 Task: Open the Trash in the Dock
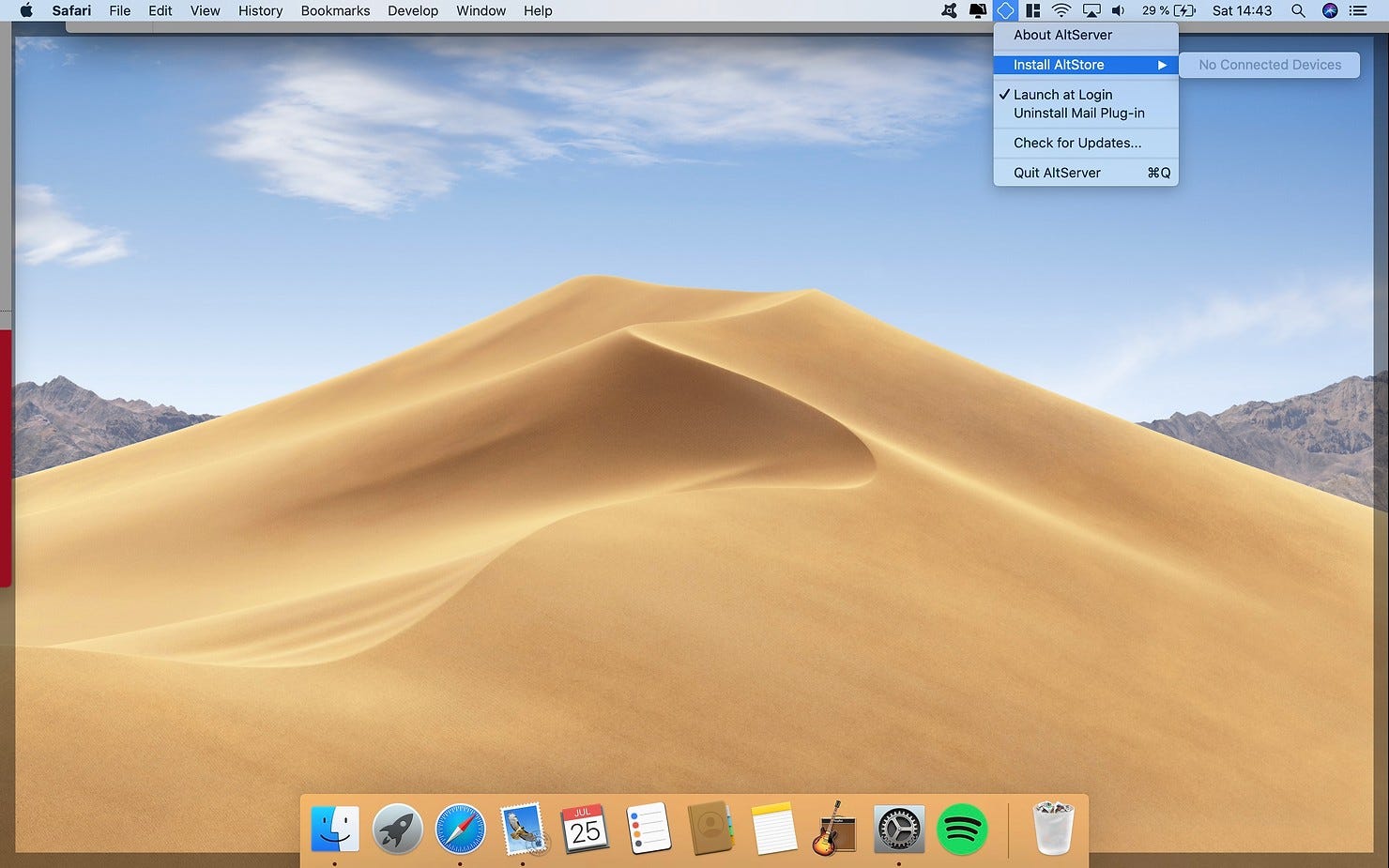pyautogui.click(x=1052, y=828)
